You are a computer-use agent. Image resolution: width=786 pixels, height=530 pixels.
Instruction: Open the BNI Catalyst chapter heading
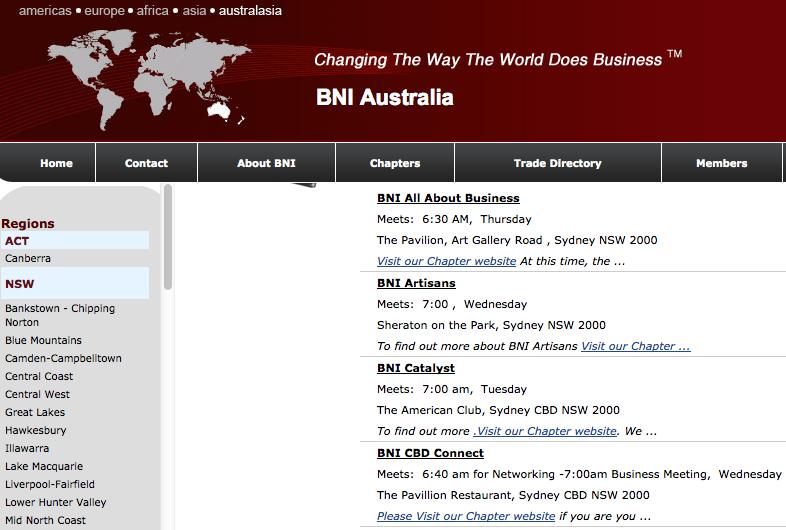(416, 368)
